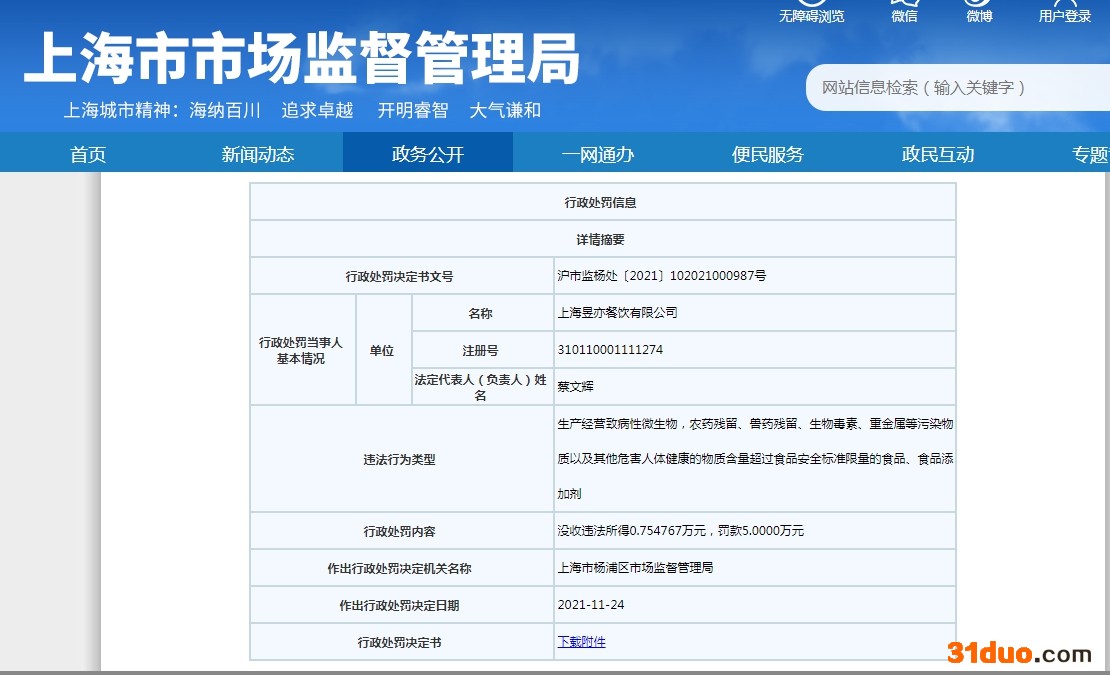Click the 微信 icon in the header
The image size is (1110, 675).
[904, 14]
